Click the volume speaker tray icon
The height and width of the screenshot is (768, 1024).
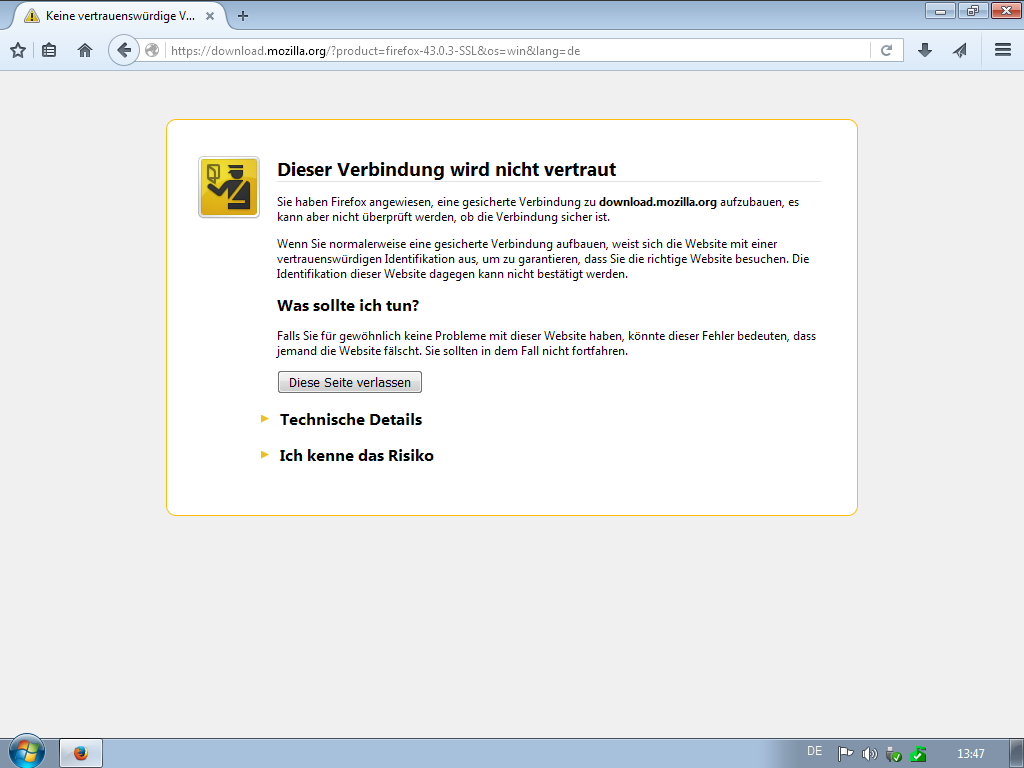point(869,754)
